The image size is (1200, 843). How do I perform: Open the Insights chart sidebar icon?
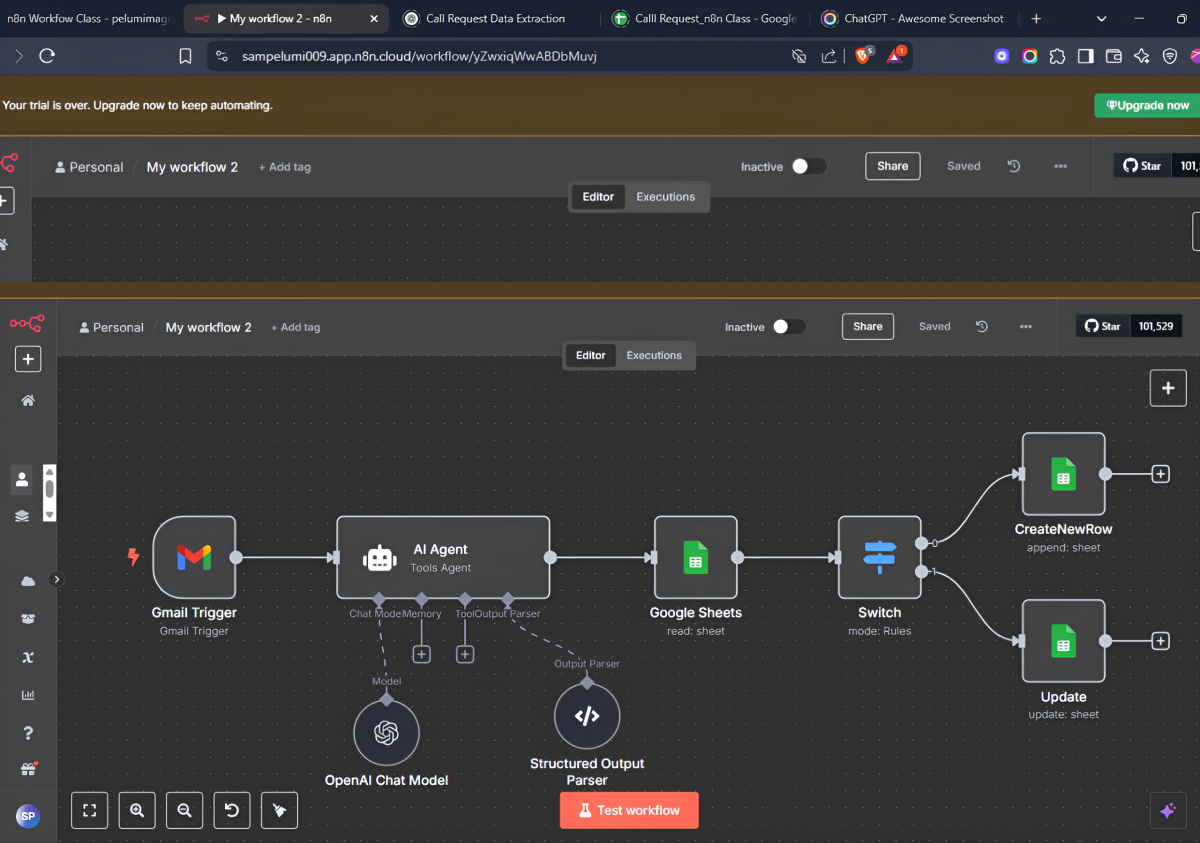[28, 695]
